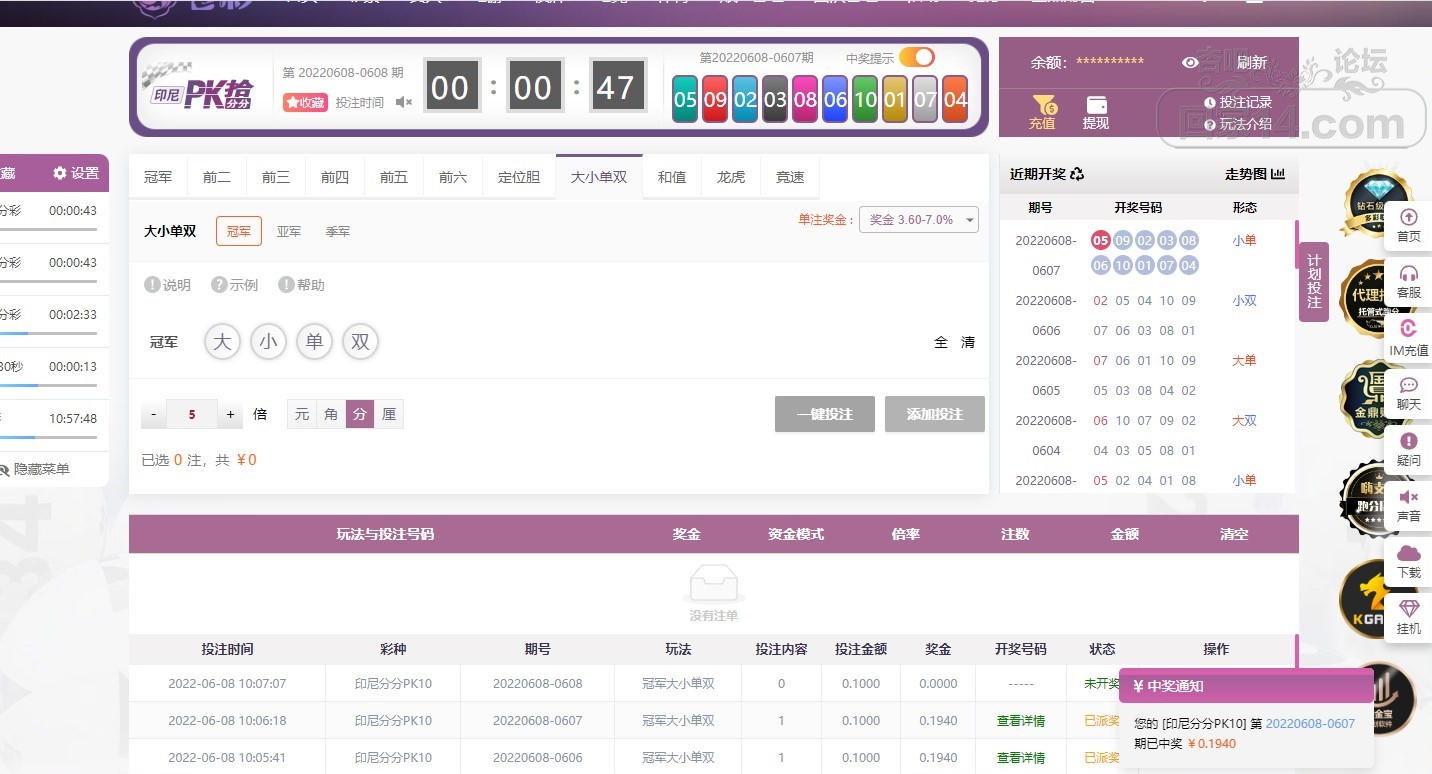Switch to the 龙虎 tab
Viewport: 1432px width, 774px height.
731,177
